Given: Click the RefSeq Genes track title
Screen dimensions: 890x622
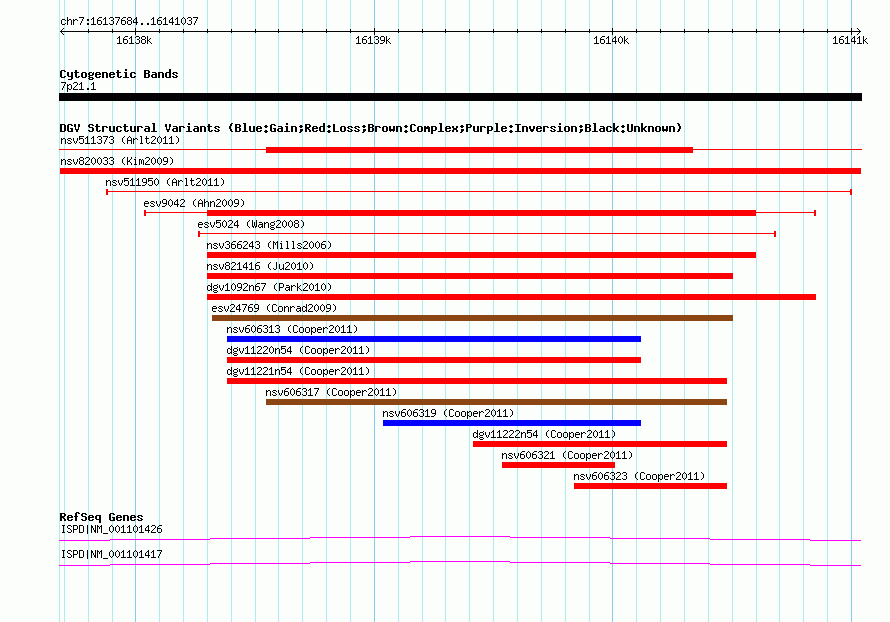Looking at the screenshot, I should 101,517.
